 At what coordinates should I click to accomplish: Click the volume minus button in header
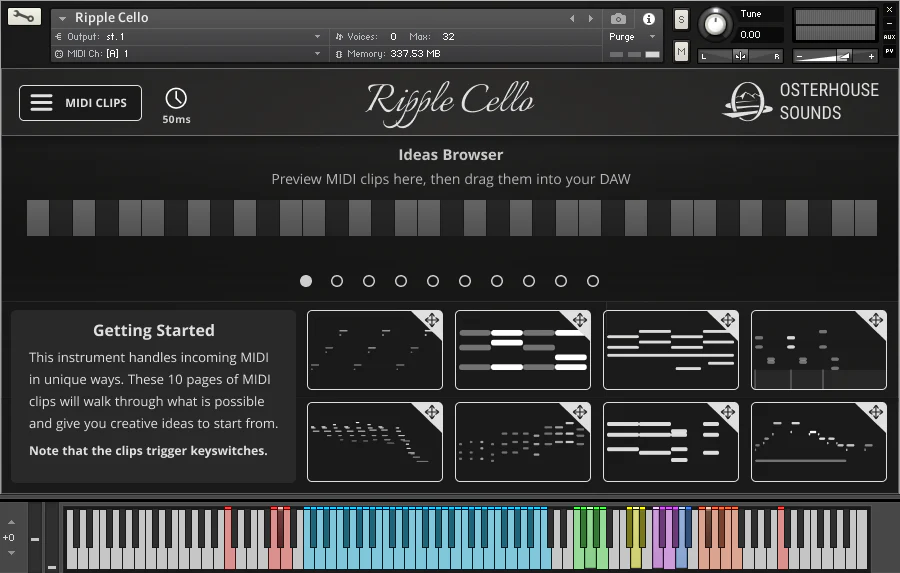pos(799,56)
